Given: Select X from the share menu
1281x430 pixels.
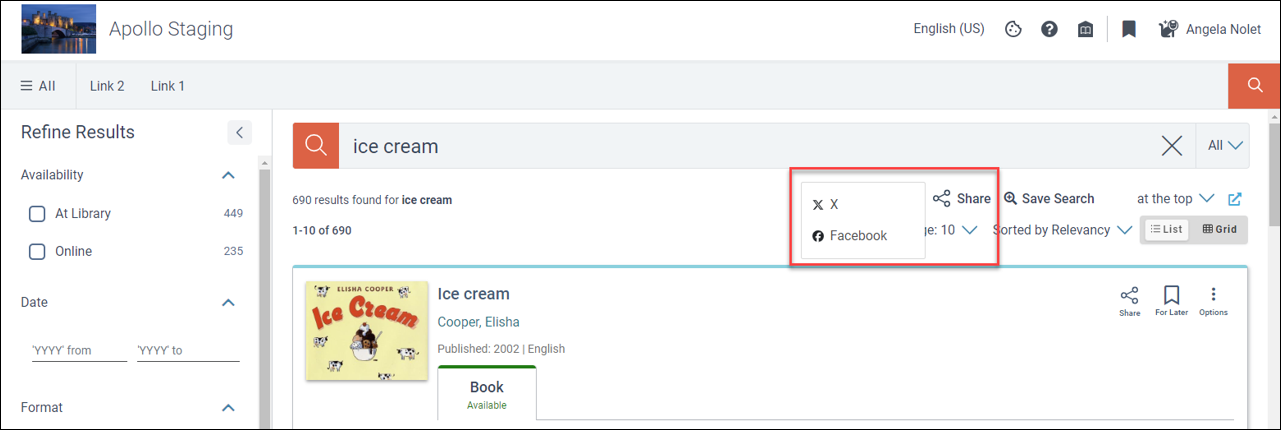Looking at the screenshot, I should coord(826,204).
